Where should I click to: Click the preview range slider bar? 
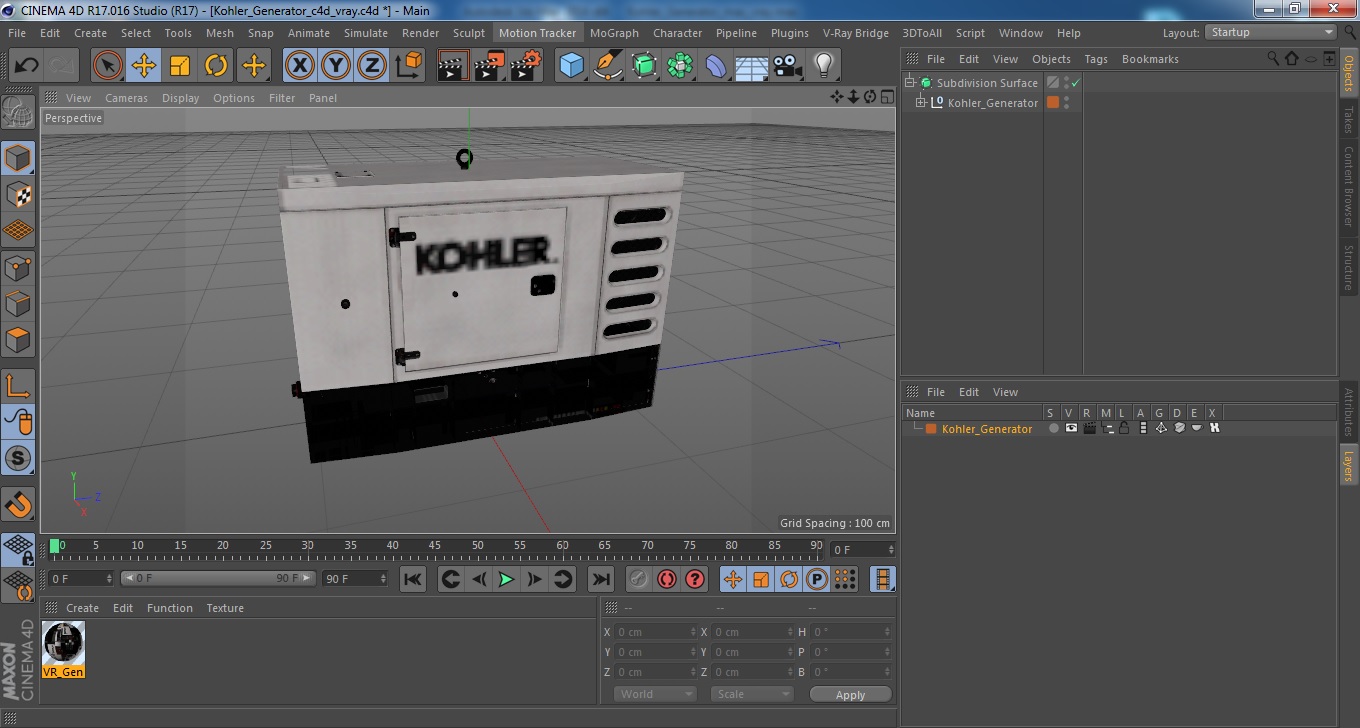[218, 578]
